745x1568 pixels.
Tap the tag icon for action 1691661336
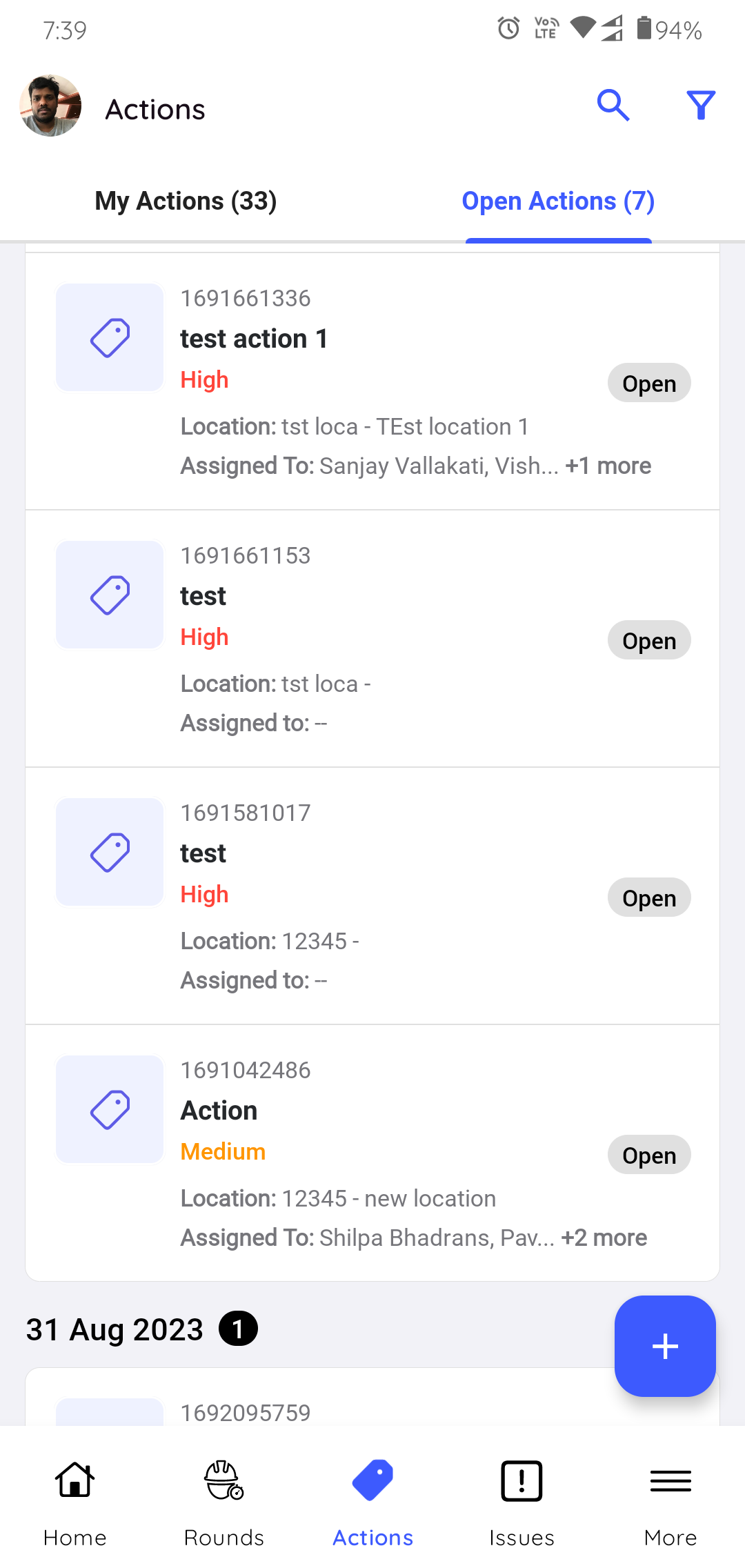point(110,337)
